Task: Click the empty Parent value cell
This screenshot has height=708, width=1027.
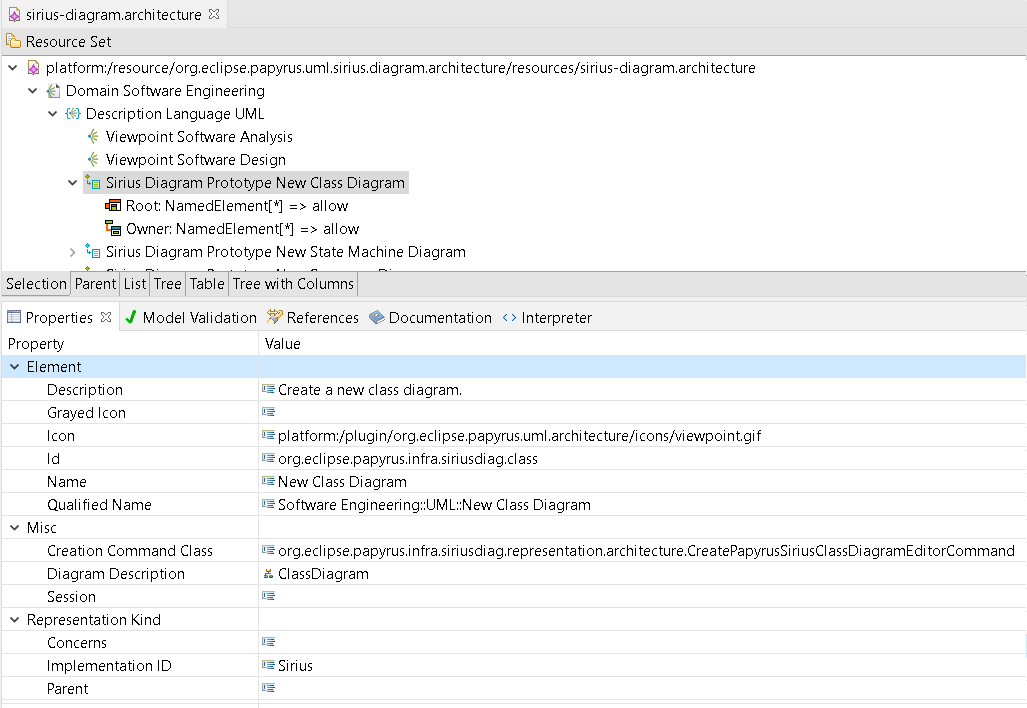Action: tap(643, 688)
